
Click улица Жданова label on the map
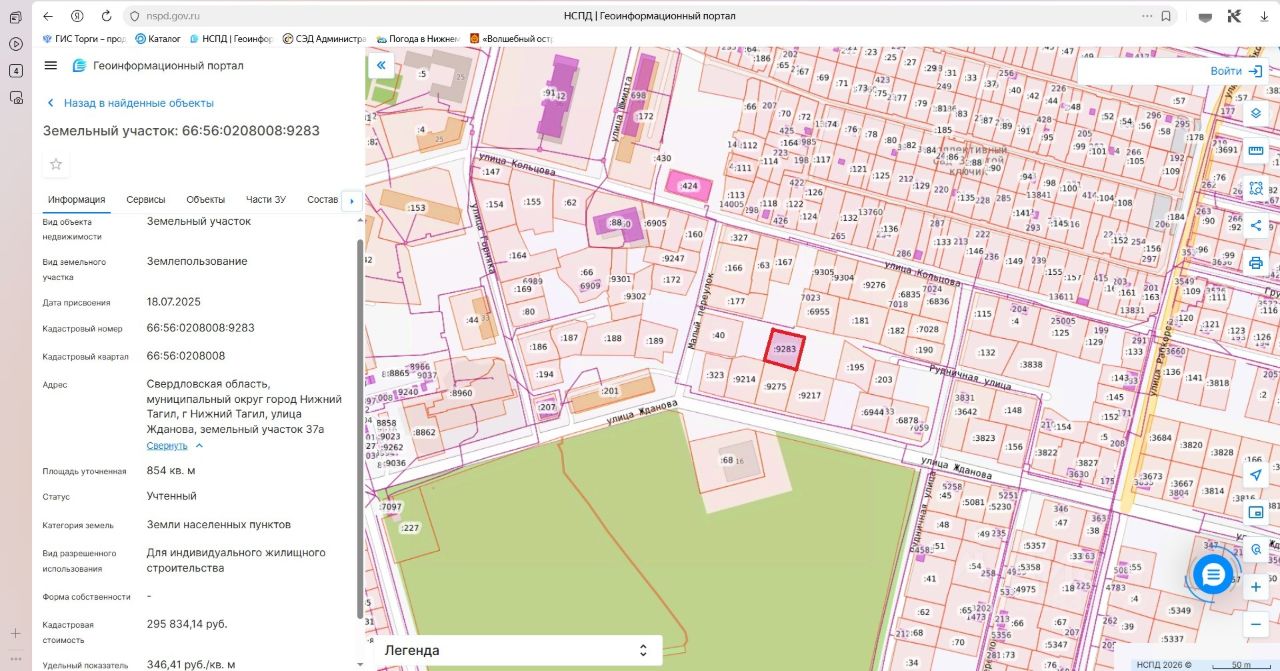coord(640,411)
